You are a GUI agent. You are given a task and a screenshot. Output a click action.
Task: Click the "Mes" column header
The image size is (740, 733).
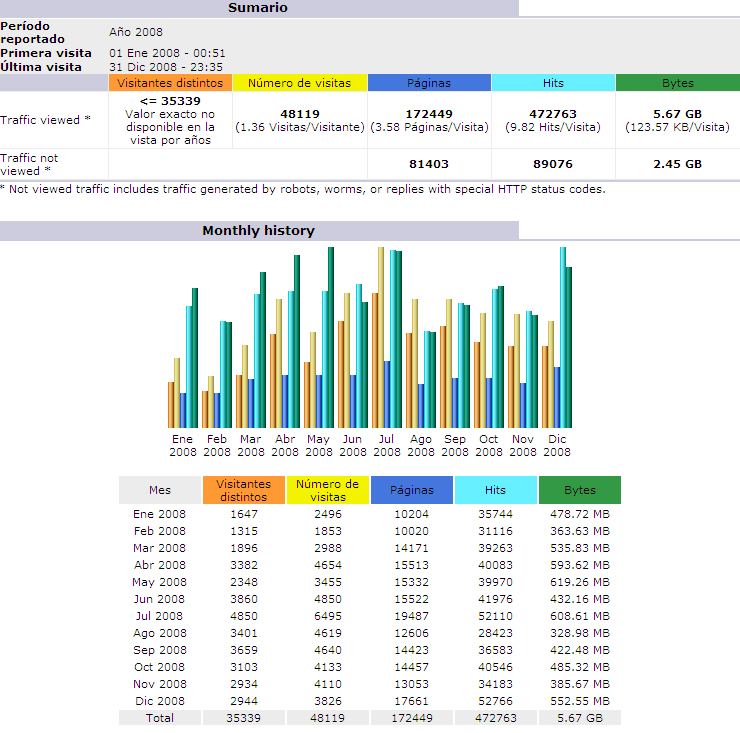click(160, 490)
